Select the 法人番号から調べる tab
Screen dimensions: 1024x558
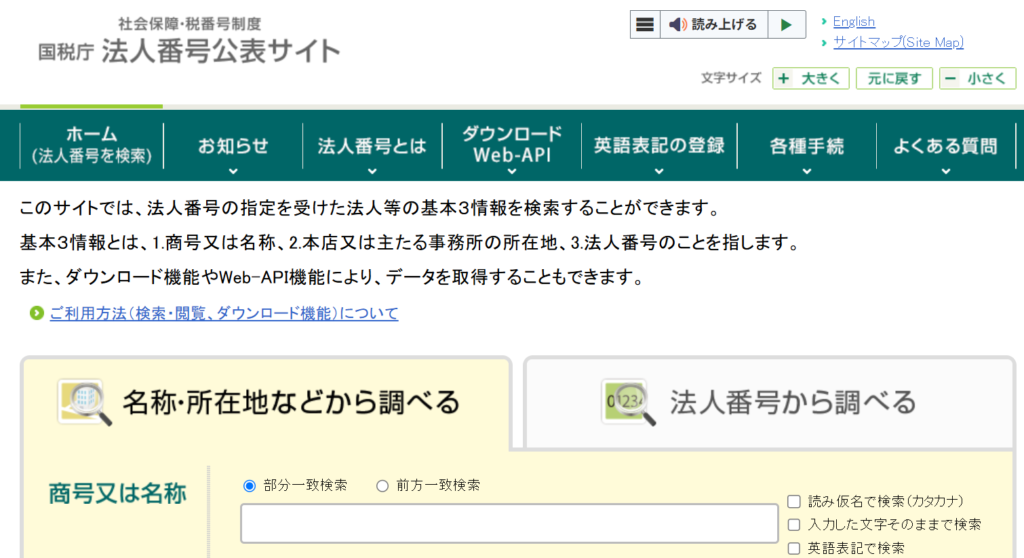(769, 402)
